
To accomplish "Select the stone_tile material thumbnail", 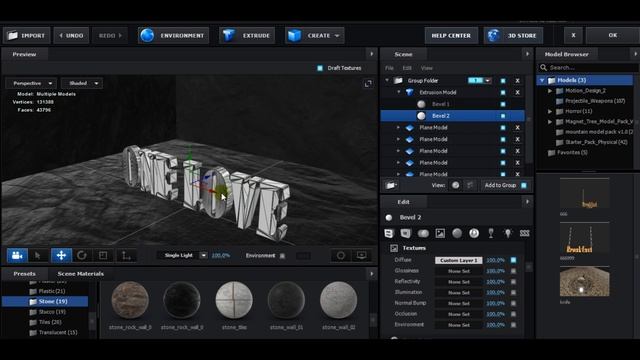I will [x=234, y=300].
